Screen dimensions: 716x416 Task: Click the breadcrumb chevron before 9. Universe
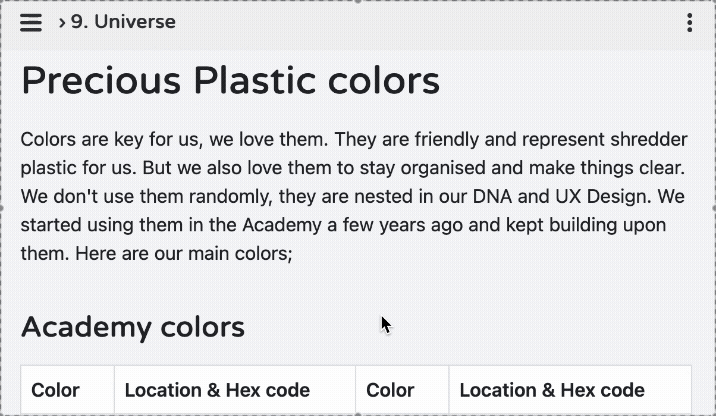pos(62,22)
